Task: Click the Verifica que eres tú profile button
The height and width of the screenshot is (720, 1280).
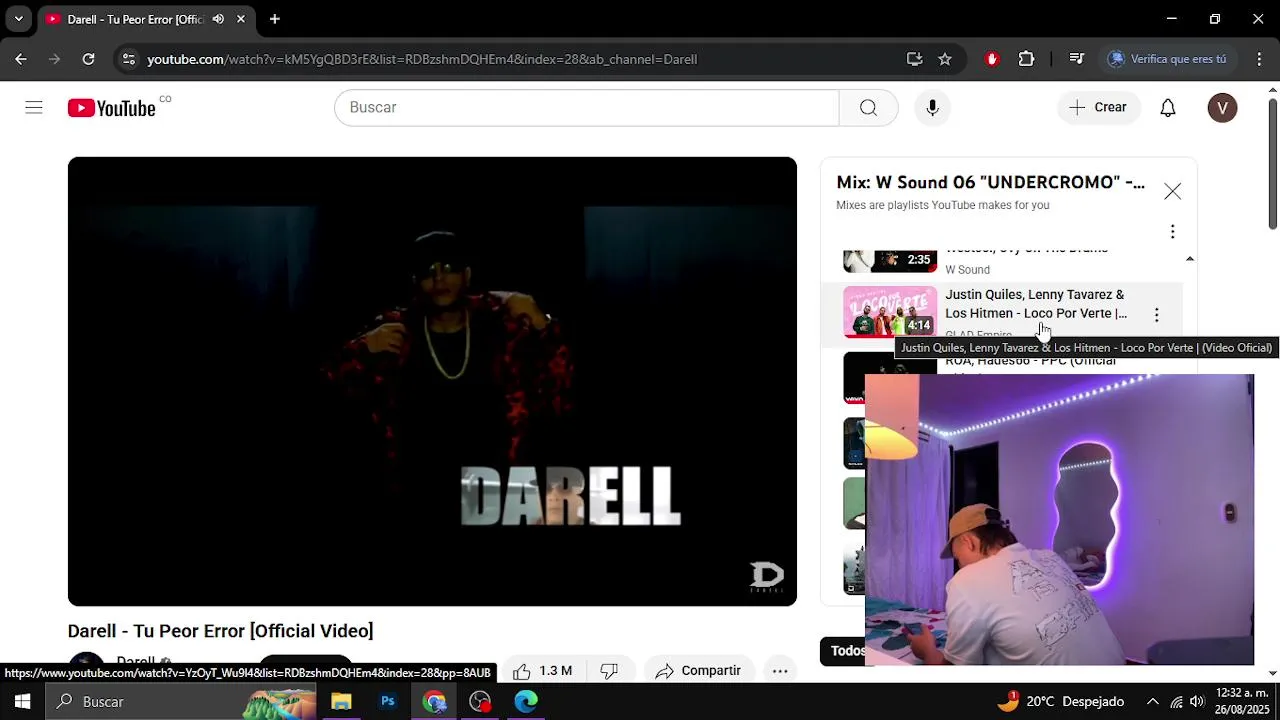Action: [1168, 59]
